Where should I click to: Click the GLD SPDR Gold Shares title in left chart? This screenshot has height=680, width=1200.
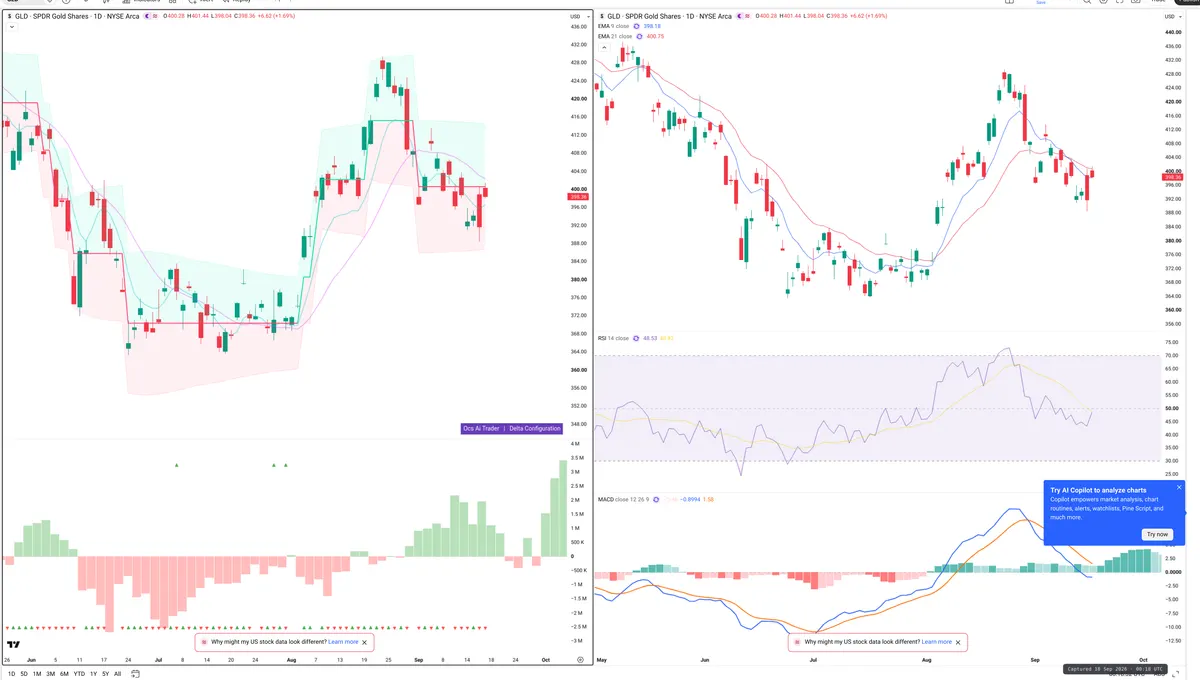[x=77, y=17]
